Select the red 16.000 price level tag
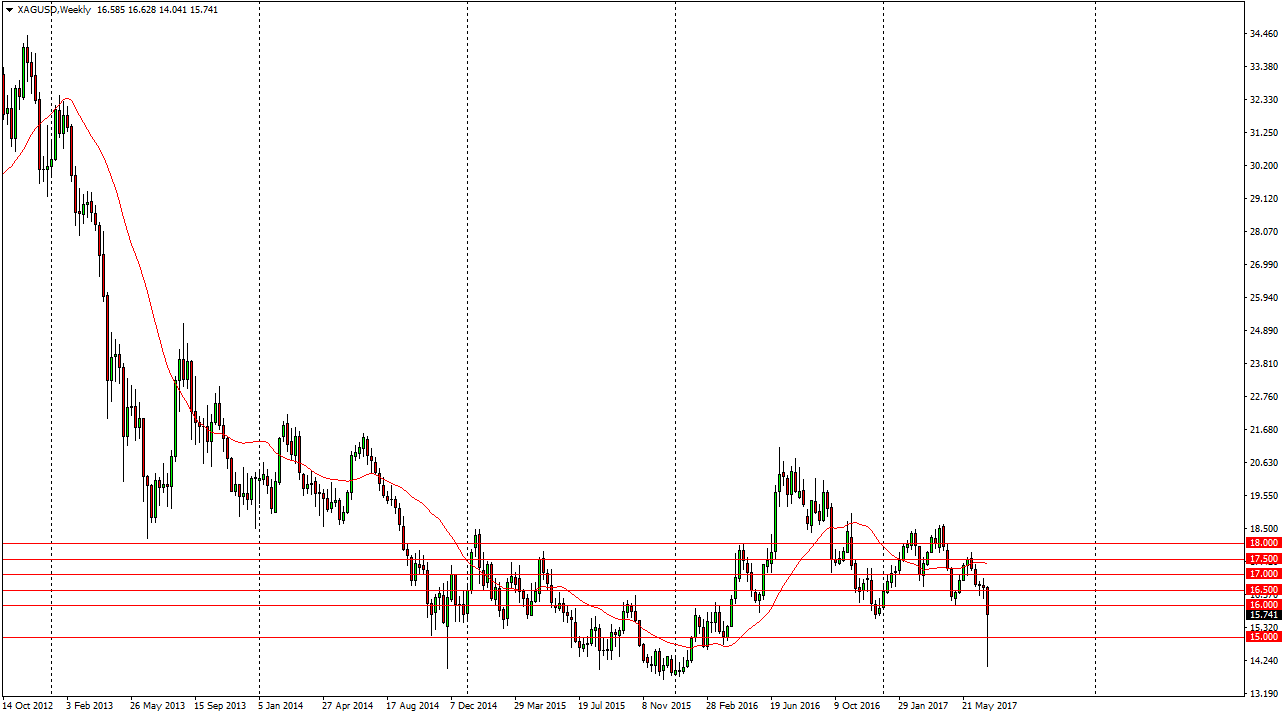Viewport: 1284px width, 717px height. click(x=1264, y=605)
